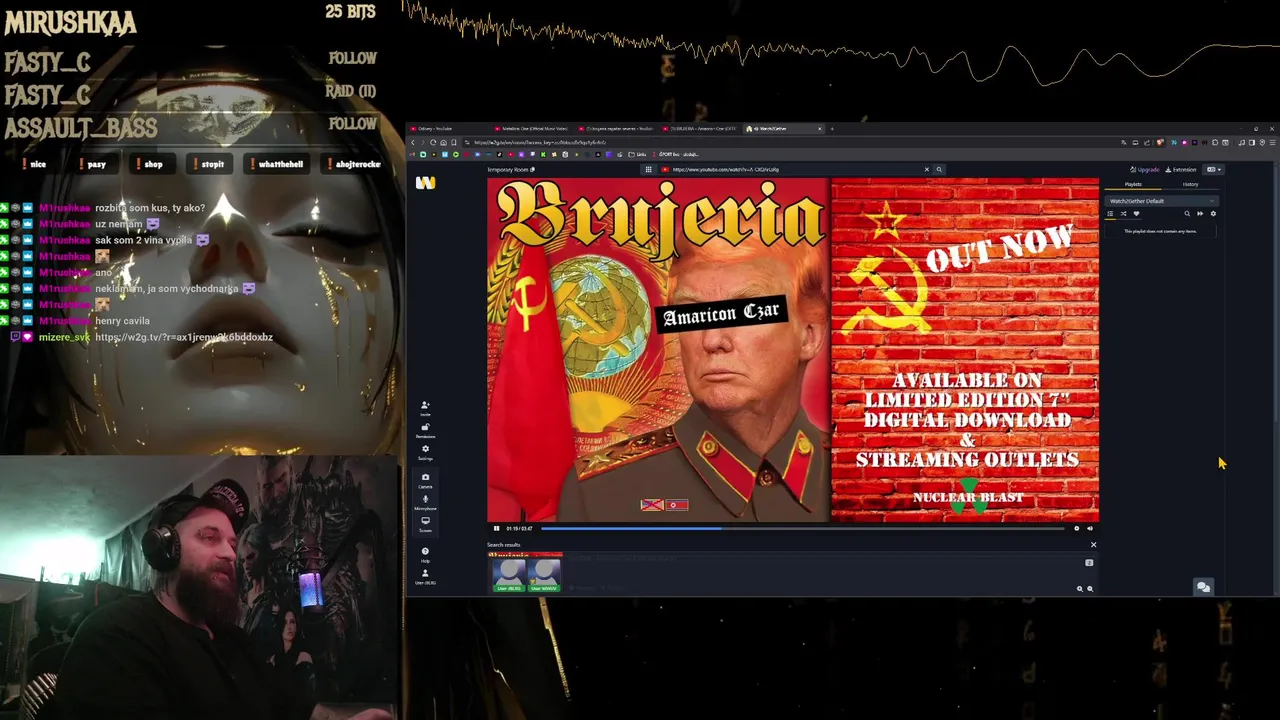Close the Search results panel
The width and height of the screenshot is (1280, 720).
tap(1093, 545)
